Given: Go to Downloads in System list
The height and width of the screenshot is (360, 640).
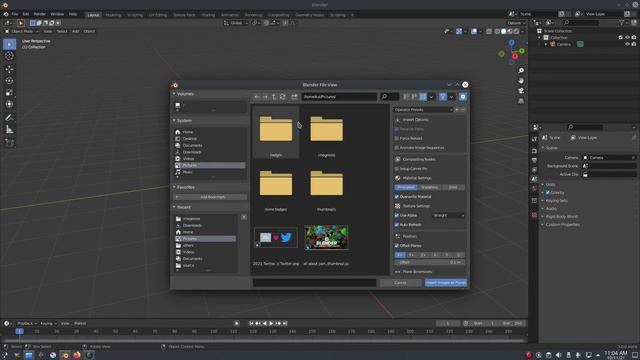Looking at the screenshot, I should pos(192,152).
